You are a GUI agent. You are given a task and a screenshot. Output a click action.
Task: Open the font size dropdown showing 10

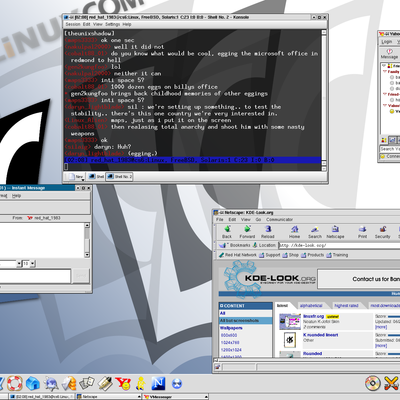coord(32,264)
